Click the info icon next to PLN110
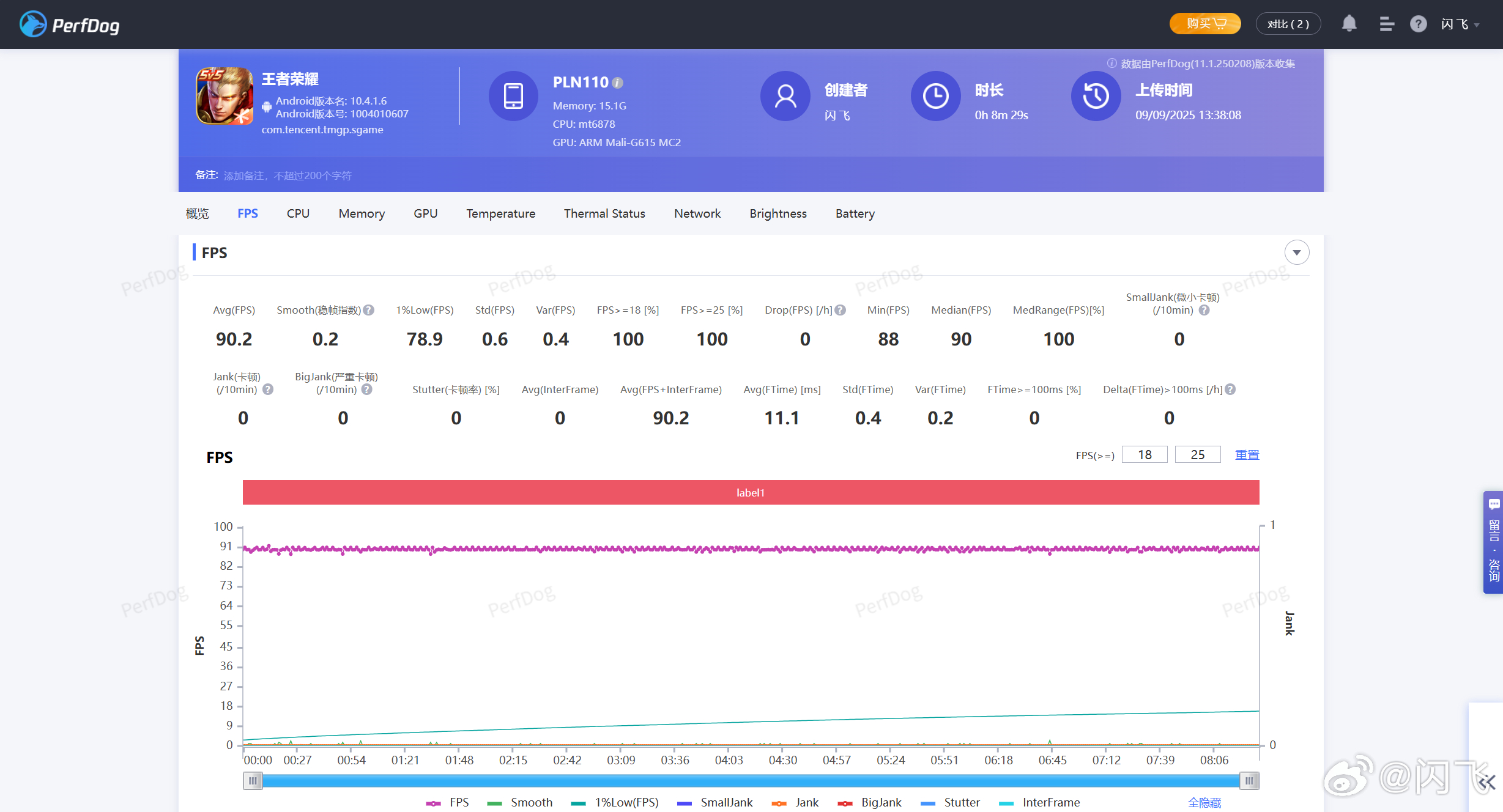Viewport: 1503px width, 812px height. (x=618, y=83)
